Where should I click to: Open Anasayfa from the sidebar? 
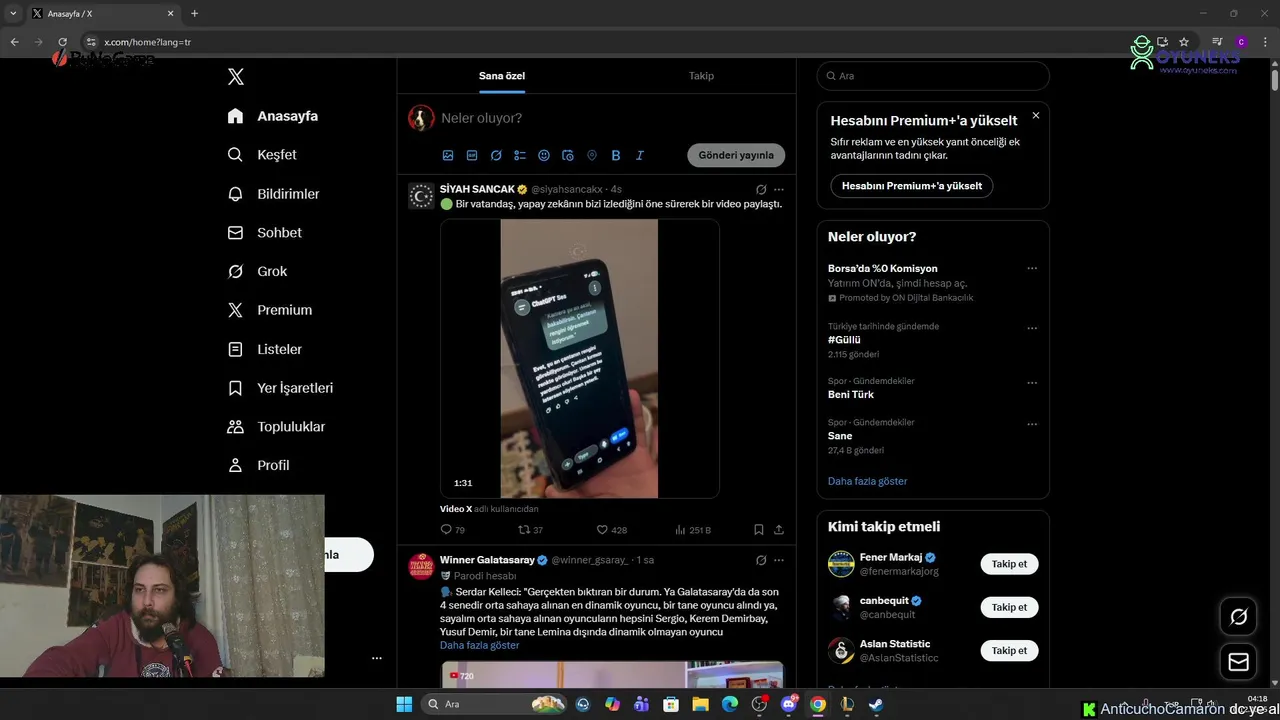tap(272, 116)
